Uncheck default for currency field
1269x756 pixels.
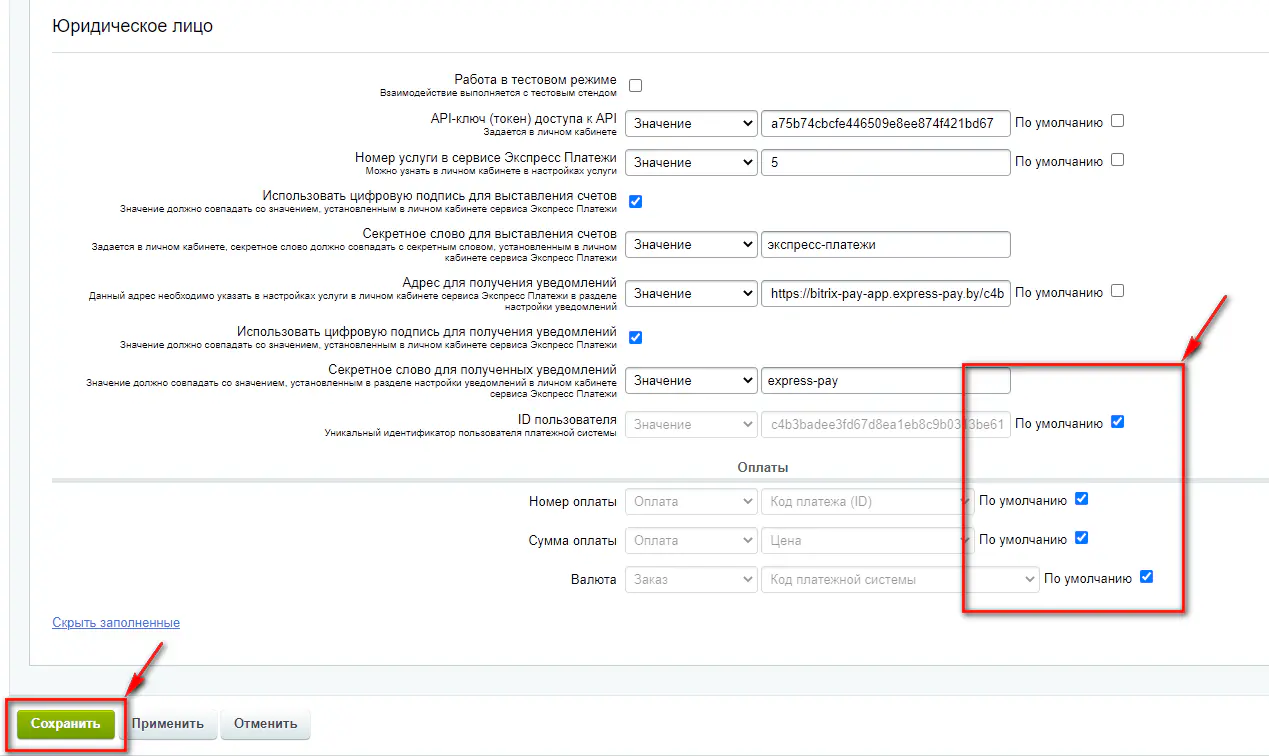(x=1146, y=577)
